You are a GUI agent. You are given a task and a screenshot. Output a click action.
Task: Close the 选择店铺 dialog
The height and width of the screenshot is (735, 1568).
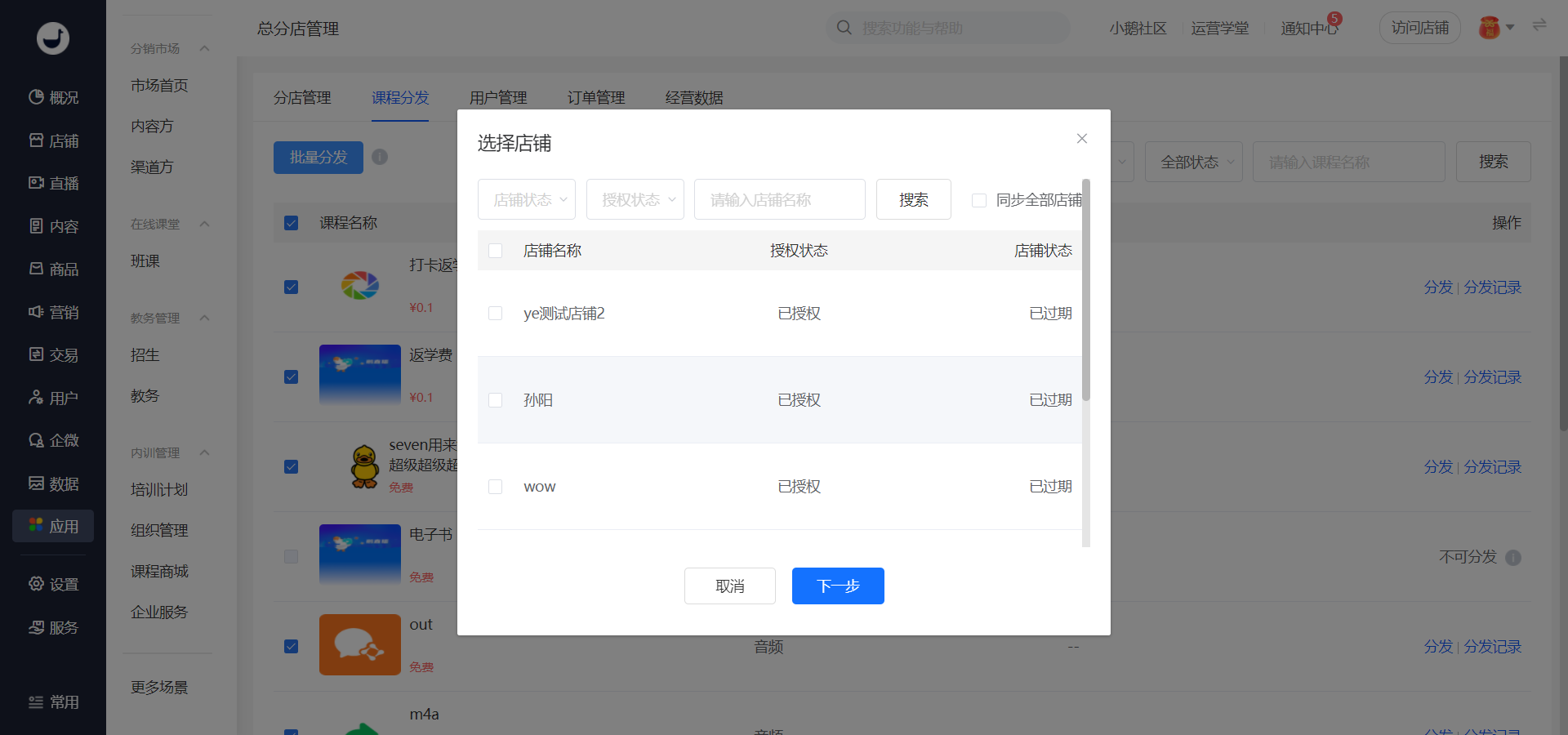click(1082, 139)
